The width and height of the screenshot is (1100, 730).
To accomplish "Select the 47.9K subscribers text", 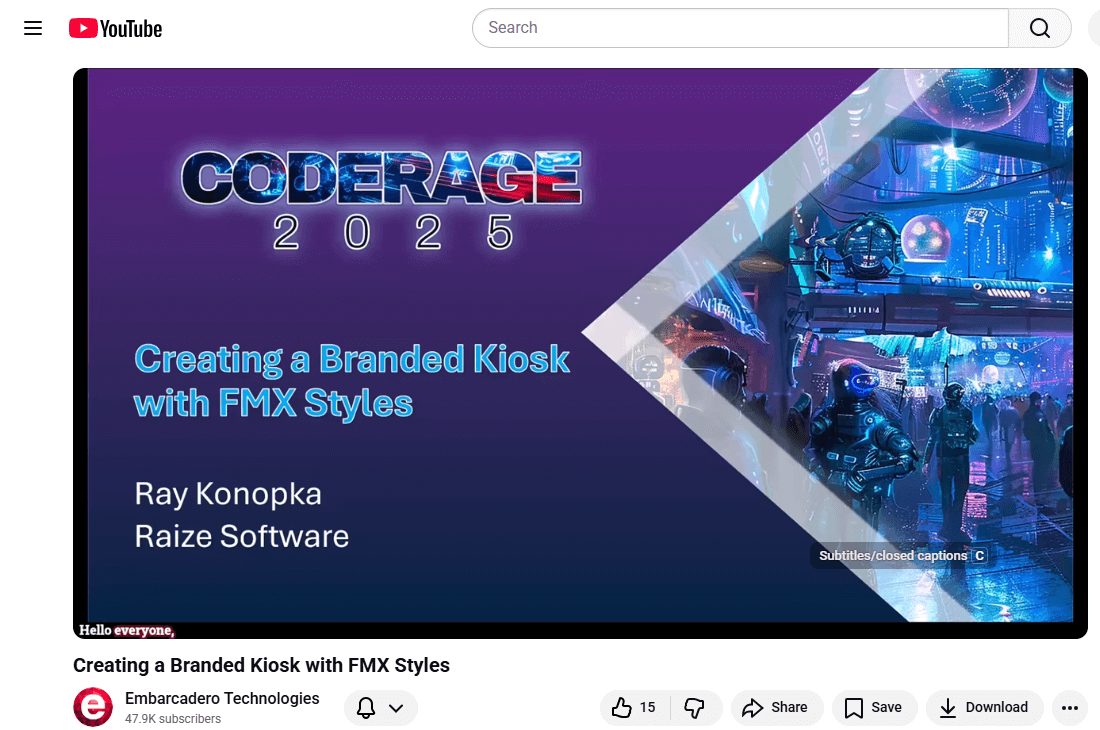I will (173, 719).
